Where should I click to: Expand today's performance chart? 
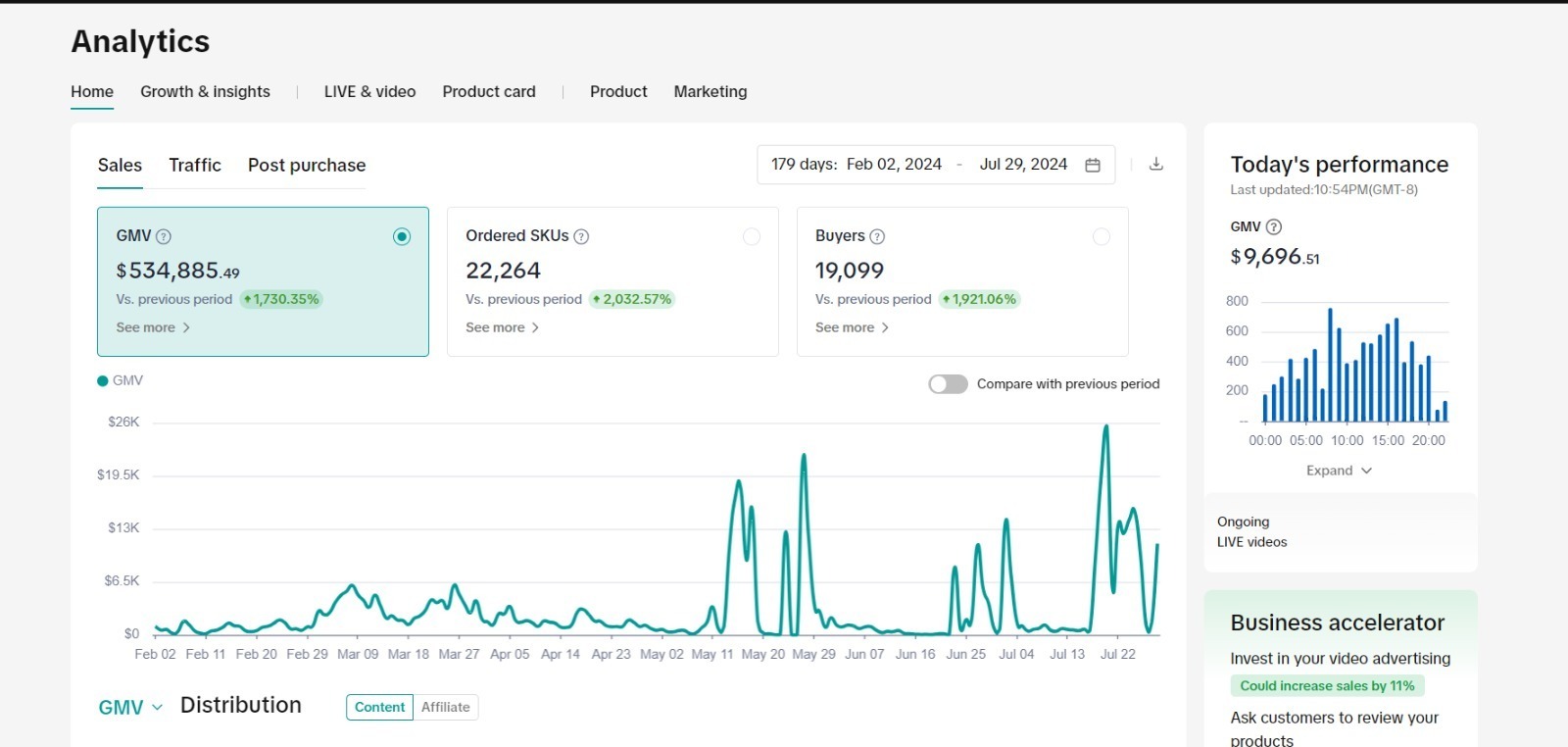point(1339,471)
